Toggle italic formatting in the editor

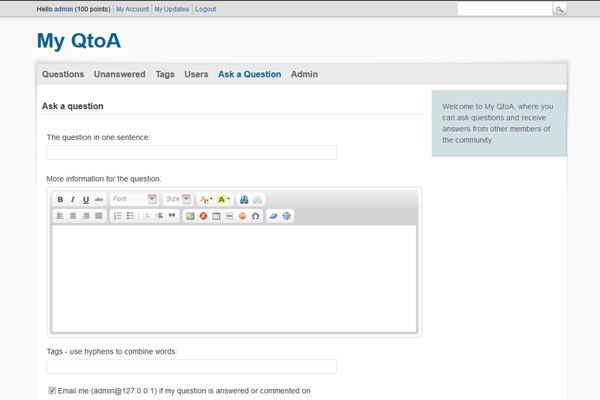pyautogui.click(x=73, y=199)
